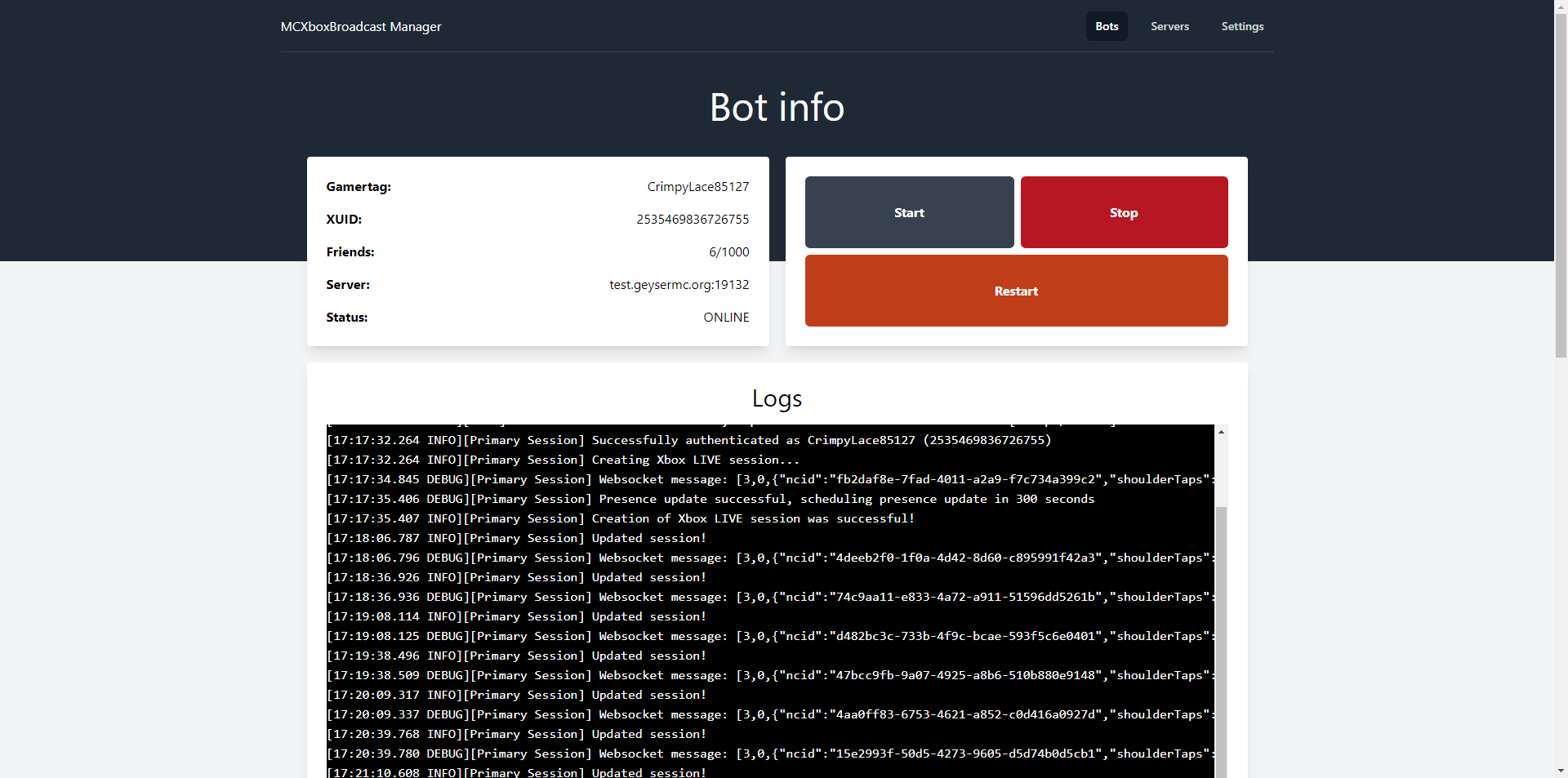Click the 17:20:09.337 Websocket message log line

[771, 714]
